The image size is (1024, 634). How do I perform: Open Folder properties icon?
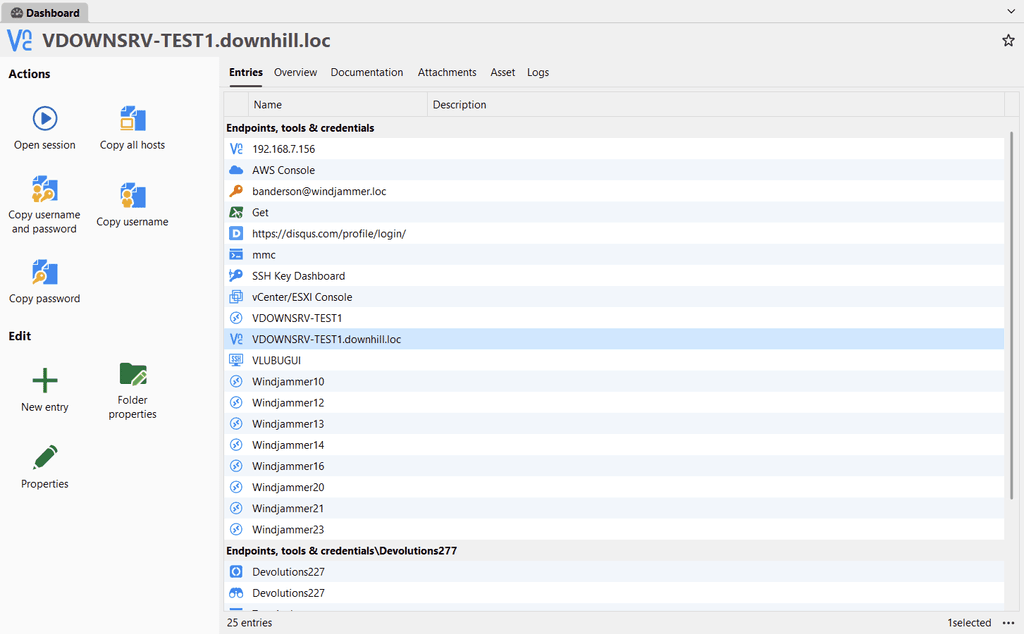click(132, 374)
